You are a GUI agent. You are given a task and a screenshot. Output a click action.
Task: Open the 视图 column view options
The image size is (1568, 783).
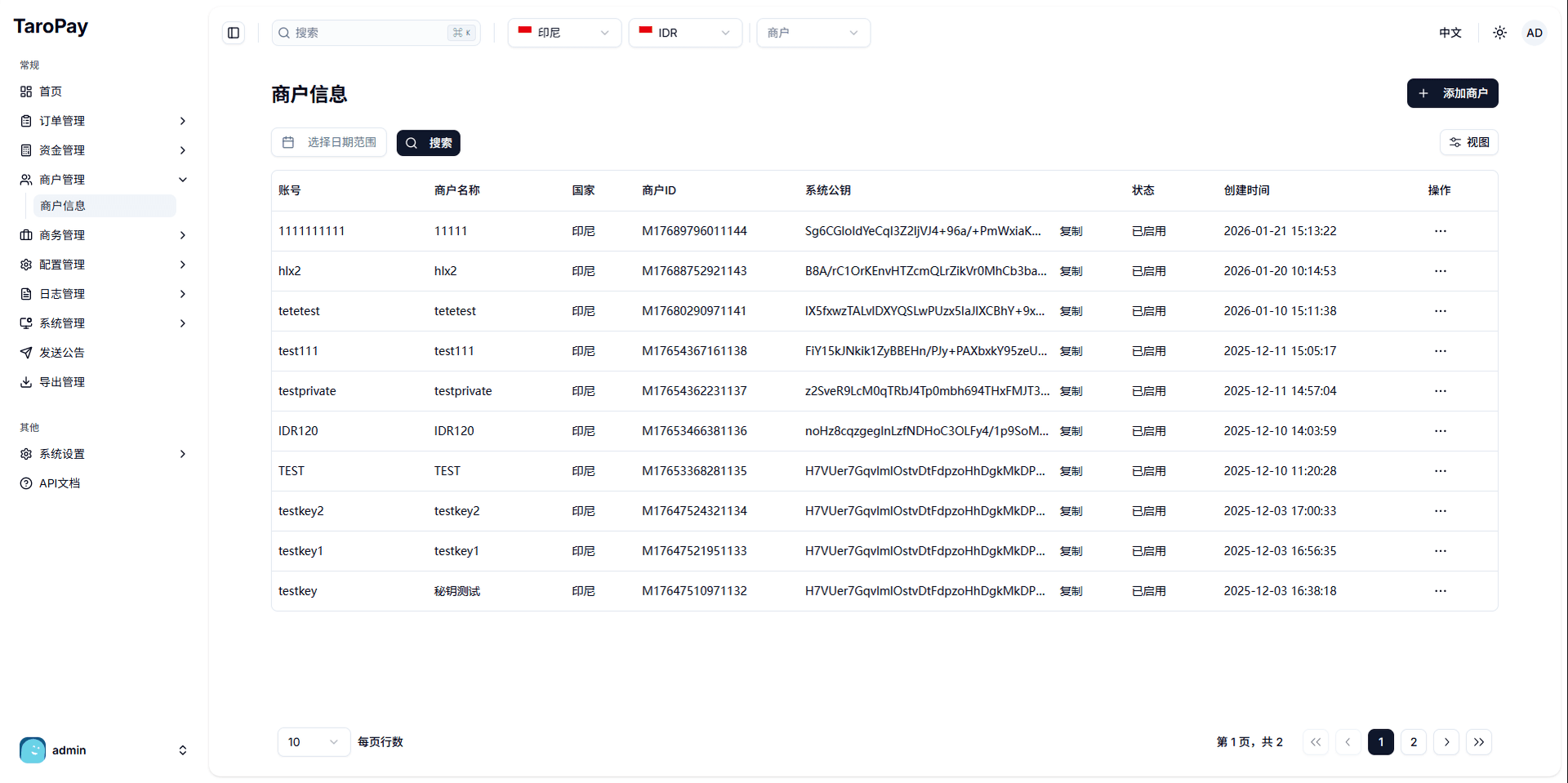click(1468, 142)
